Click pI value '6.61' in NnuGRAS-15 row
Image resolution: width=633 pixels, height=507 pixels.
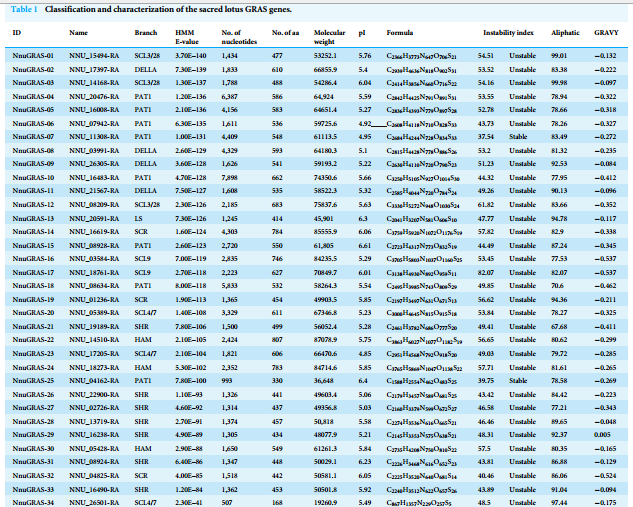(365, 246)
